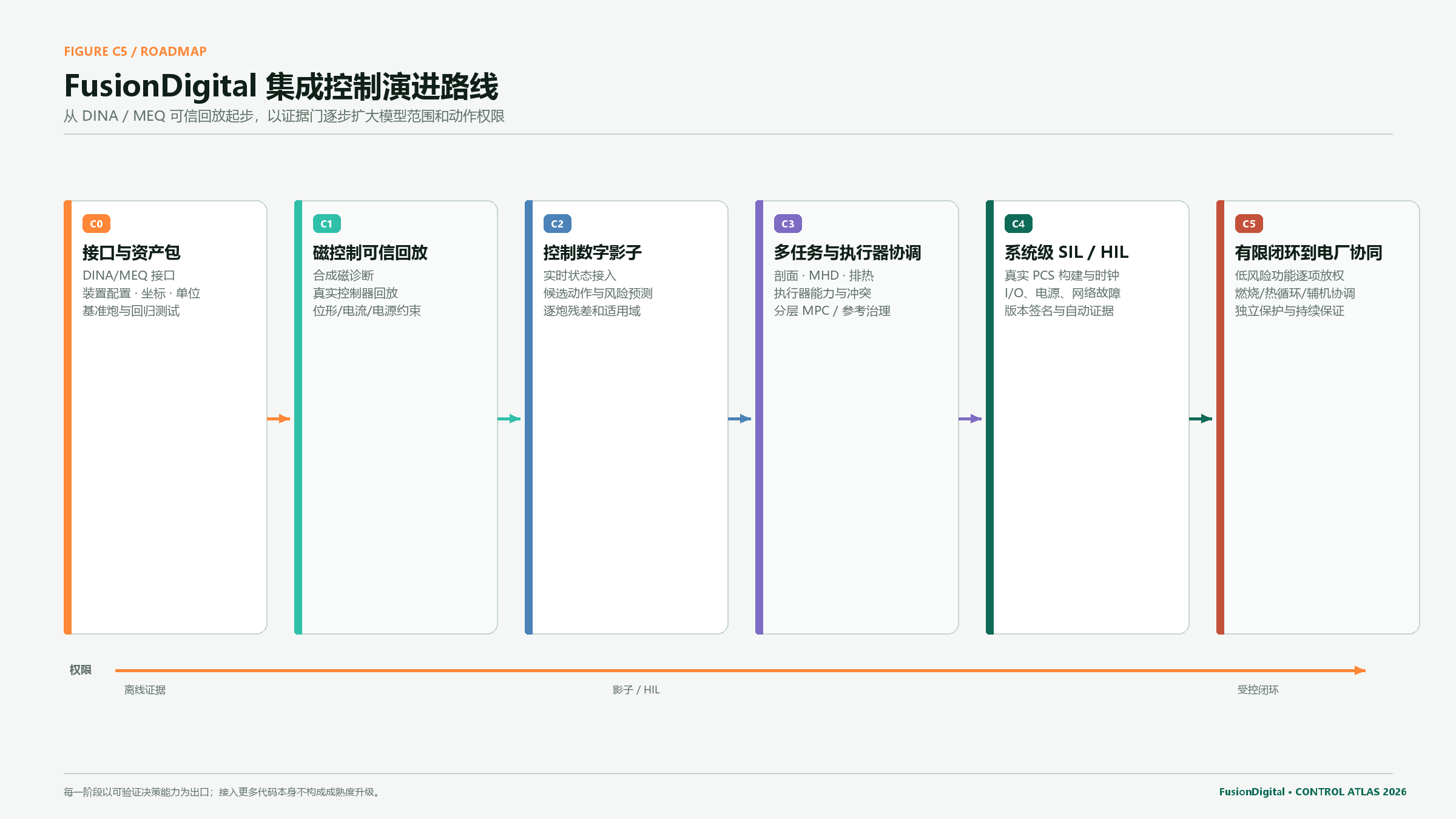
Task: Select the 多任务与执行器协调 card title
Action: (x=847, y=252)
